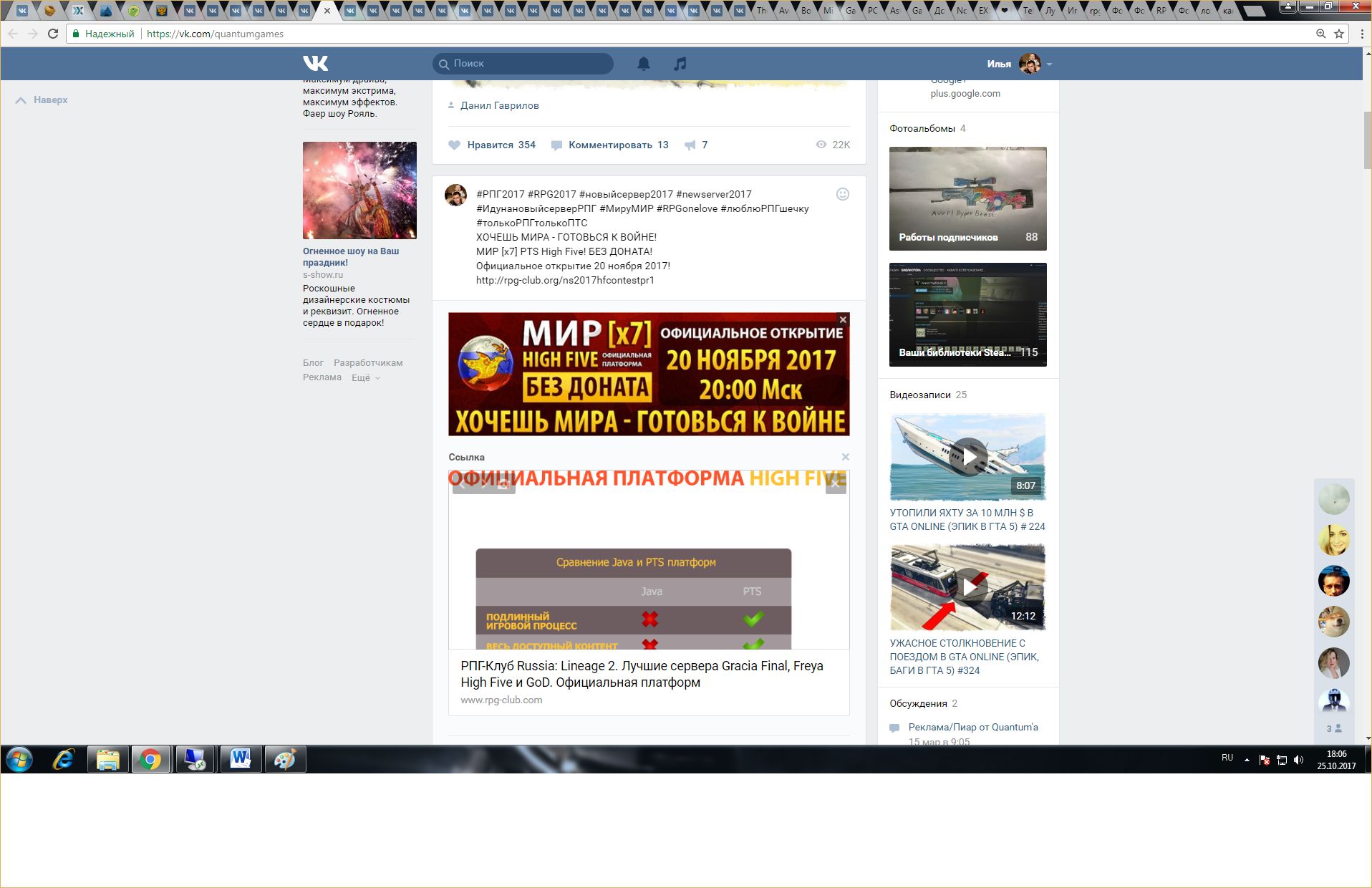
Task: Open chat with blonde woman avatar
Action: [1334, 540]
